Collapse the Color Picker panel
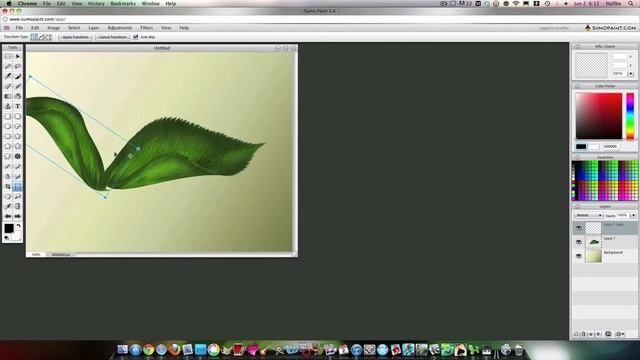640x360 pixels. [x=578, y=86]
